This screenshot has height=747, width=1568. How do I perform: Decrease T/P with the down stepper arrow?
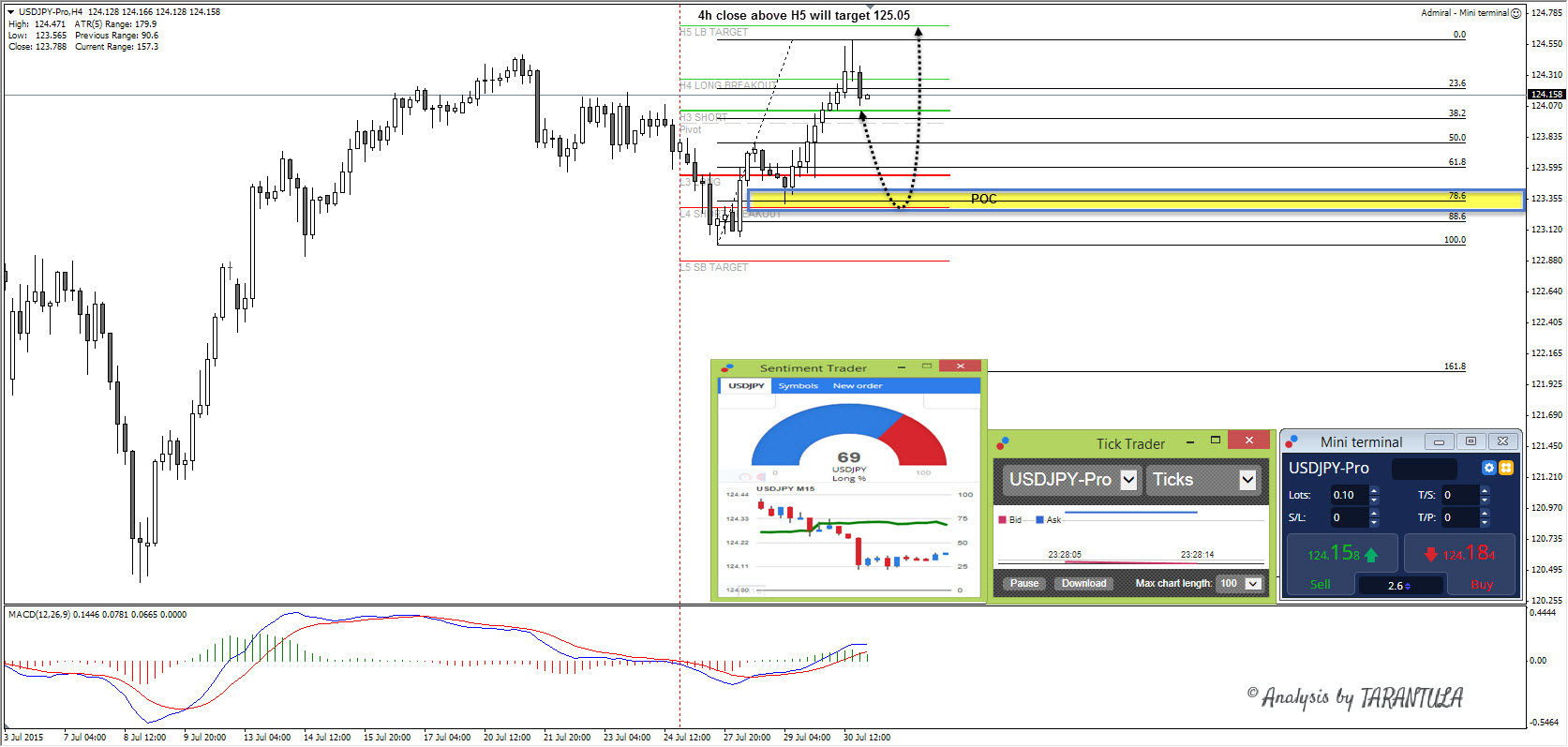(1485, 522)
